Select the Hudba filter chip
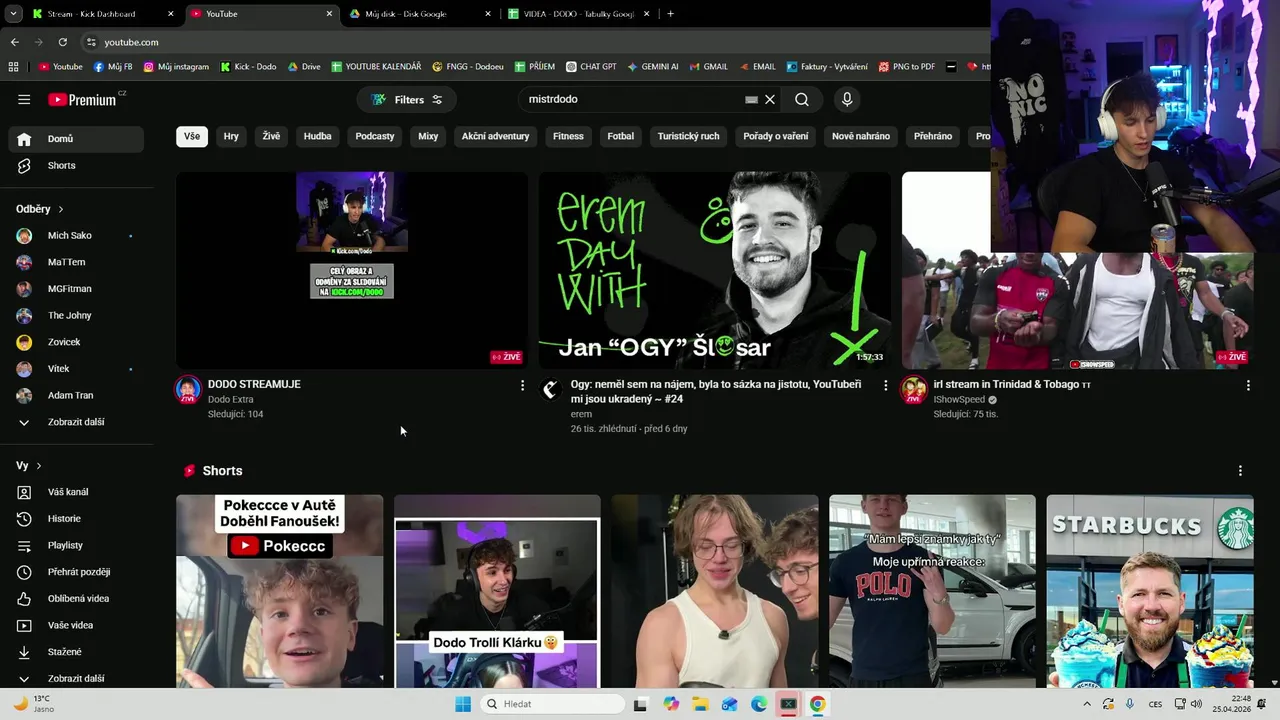Screen dimensions: 1280x720 pos(317,136)
